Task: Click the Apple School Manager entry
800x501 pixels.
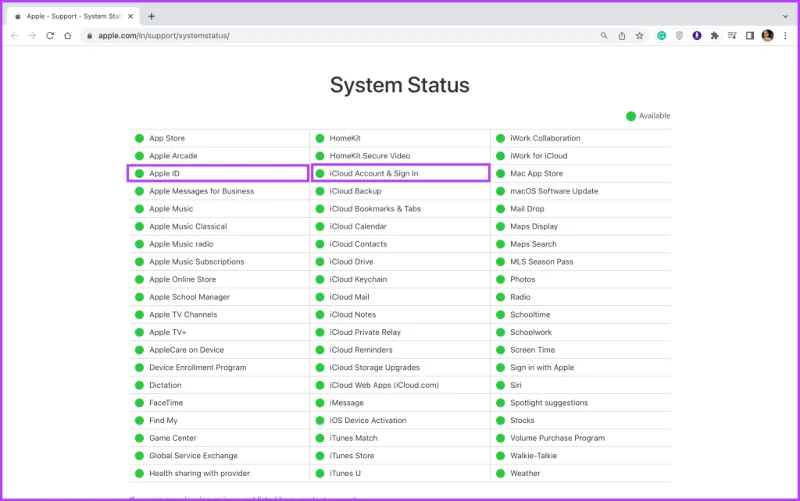Action: click(189, 297)
